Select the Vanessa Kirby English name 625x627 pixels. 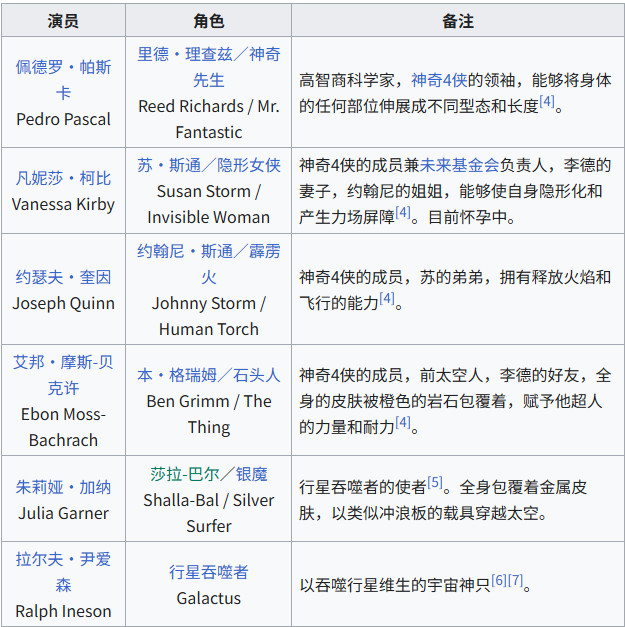tap(63, 204)
